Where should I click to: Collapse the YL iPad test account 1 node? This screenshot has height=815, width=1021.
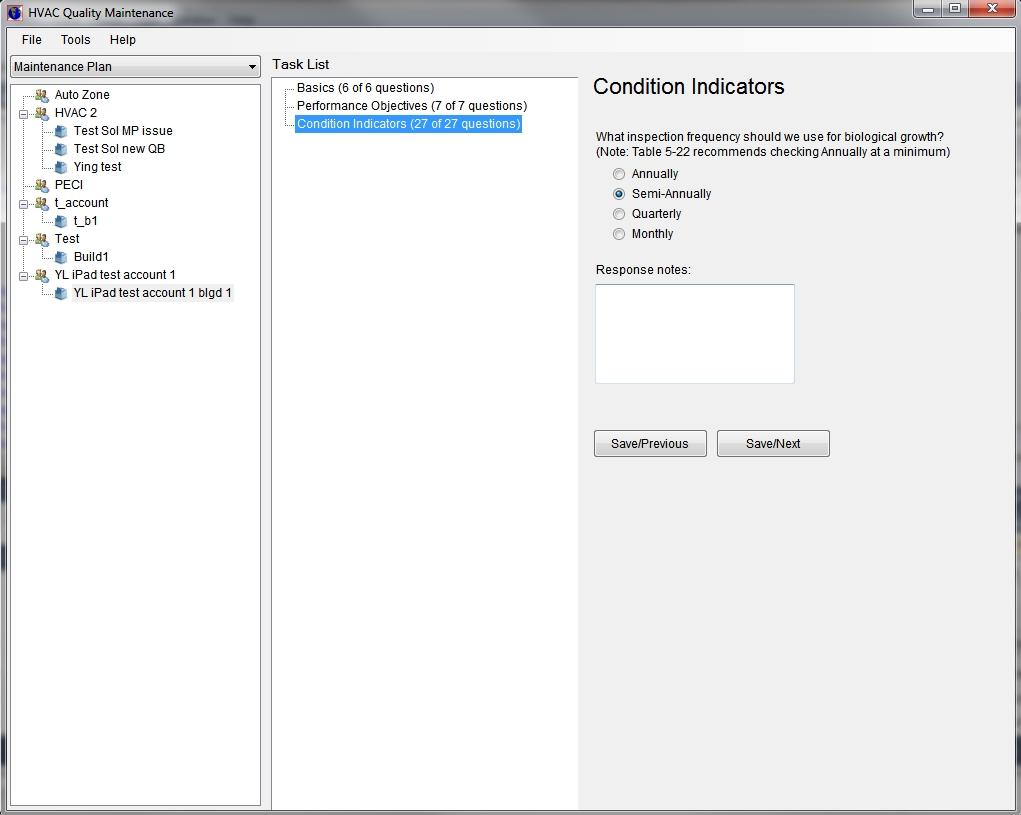click(x=23, y=276)
